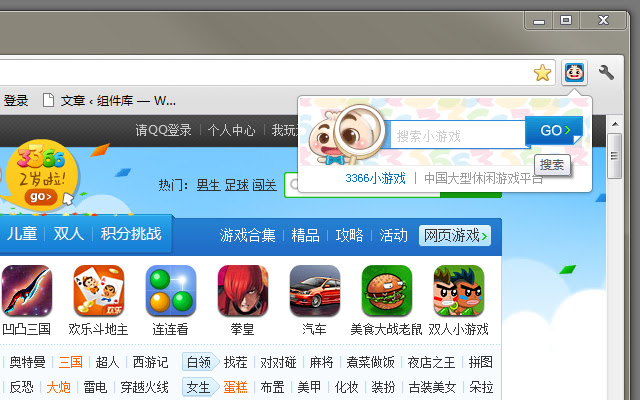Click the 西游记 tag

pos(150,362)
